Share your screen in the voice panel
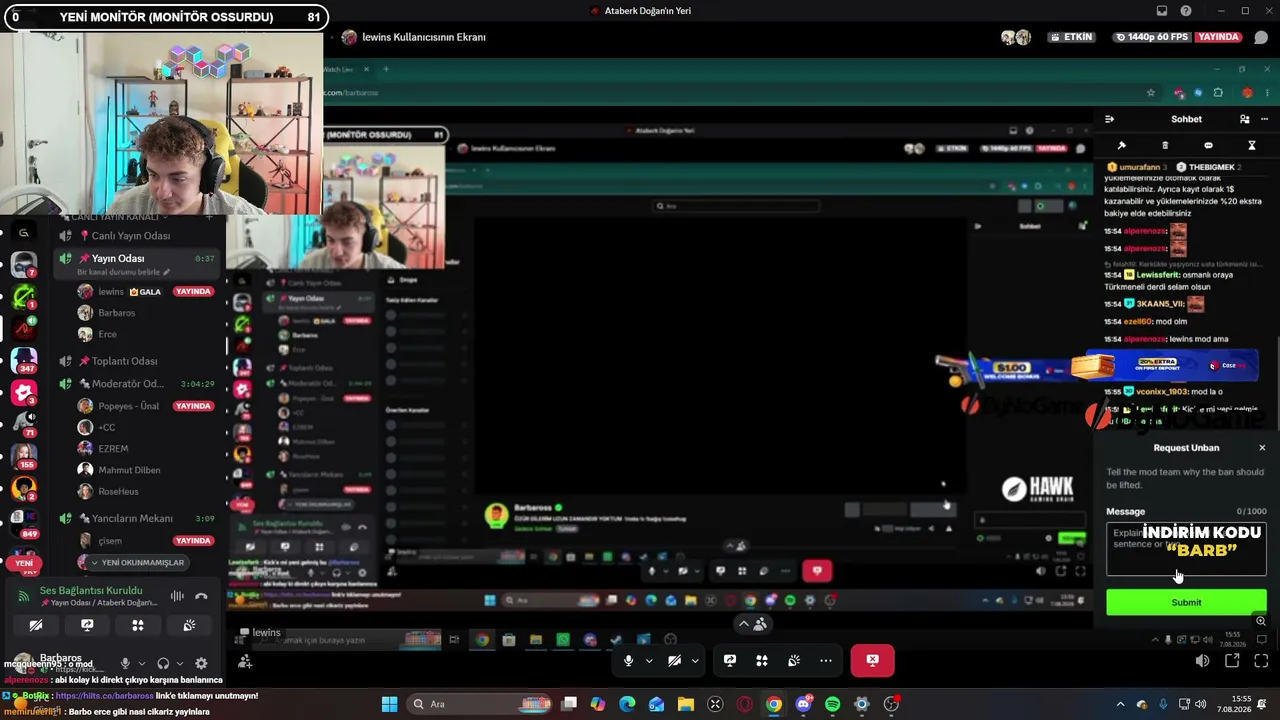Image resolution: width=1280 pixels, height=720 pixels. tap(87, 625)
